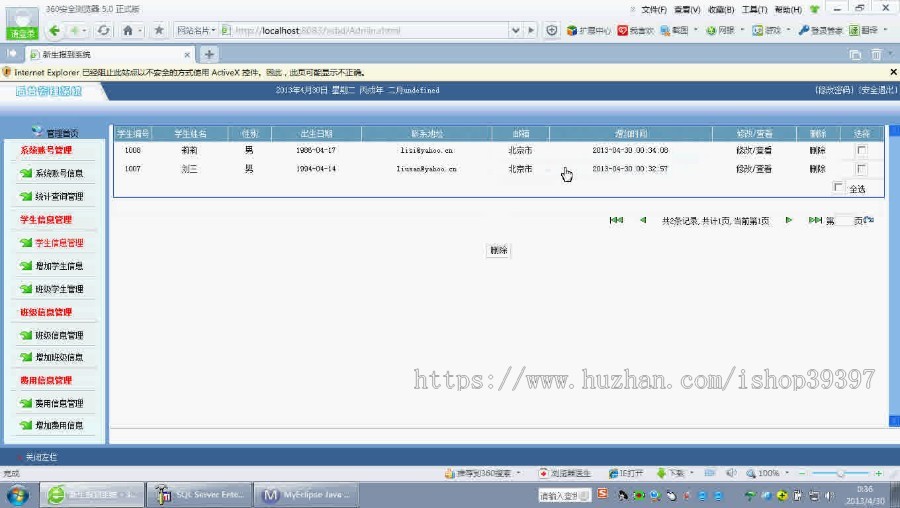900x508 pixels.
Task: Tick the checkbox for student 1007
Action: click(861, 169)
